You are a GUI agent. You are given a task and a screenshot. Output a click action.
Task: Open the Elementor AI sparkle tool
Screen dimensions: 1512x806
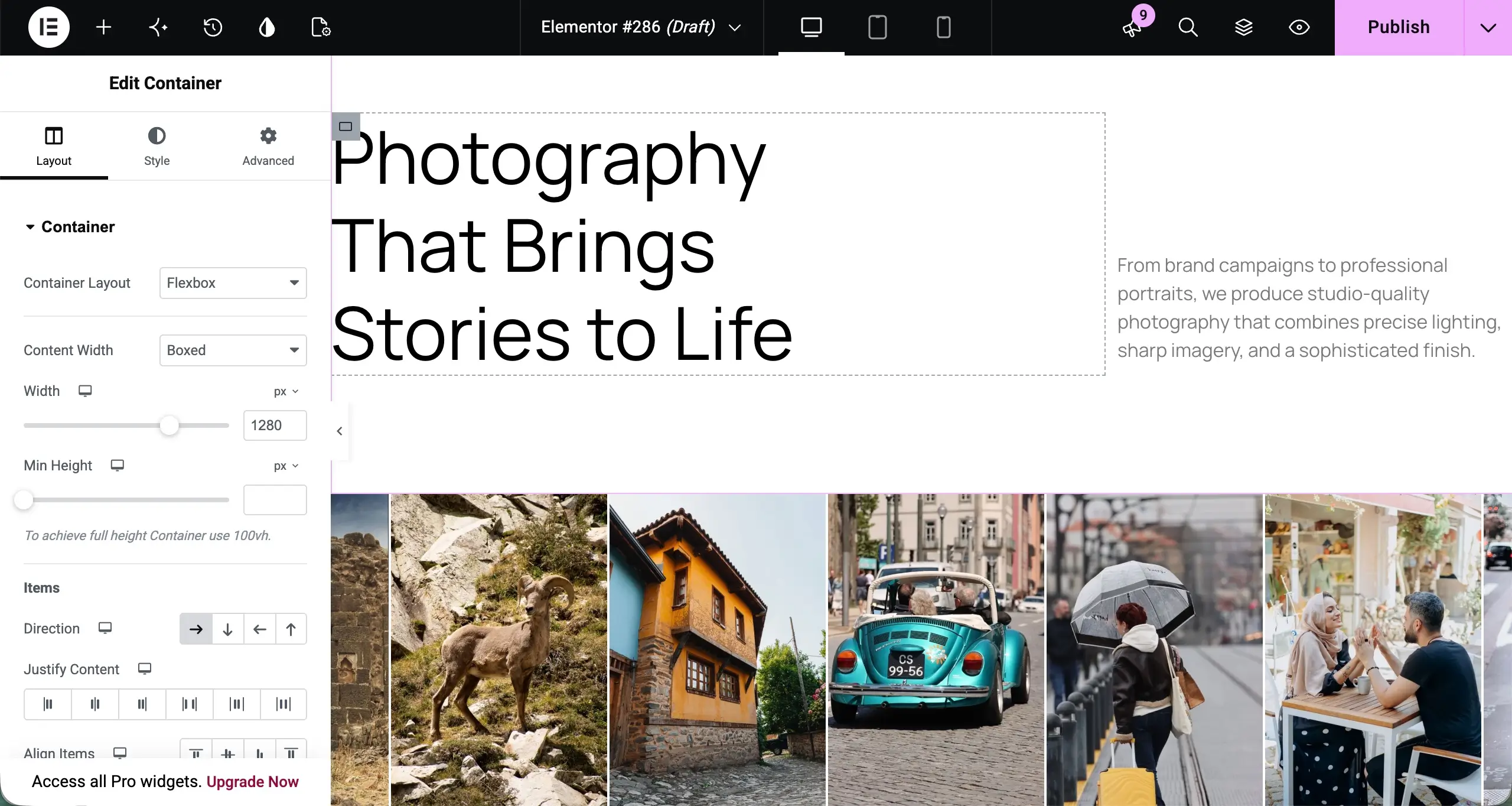click(x=158, y=27)
